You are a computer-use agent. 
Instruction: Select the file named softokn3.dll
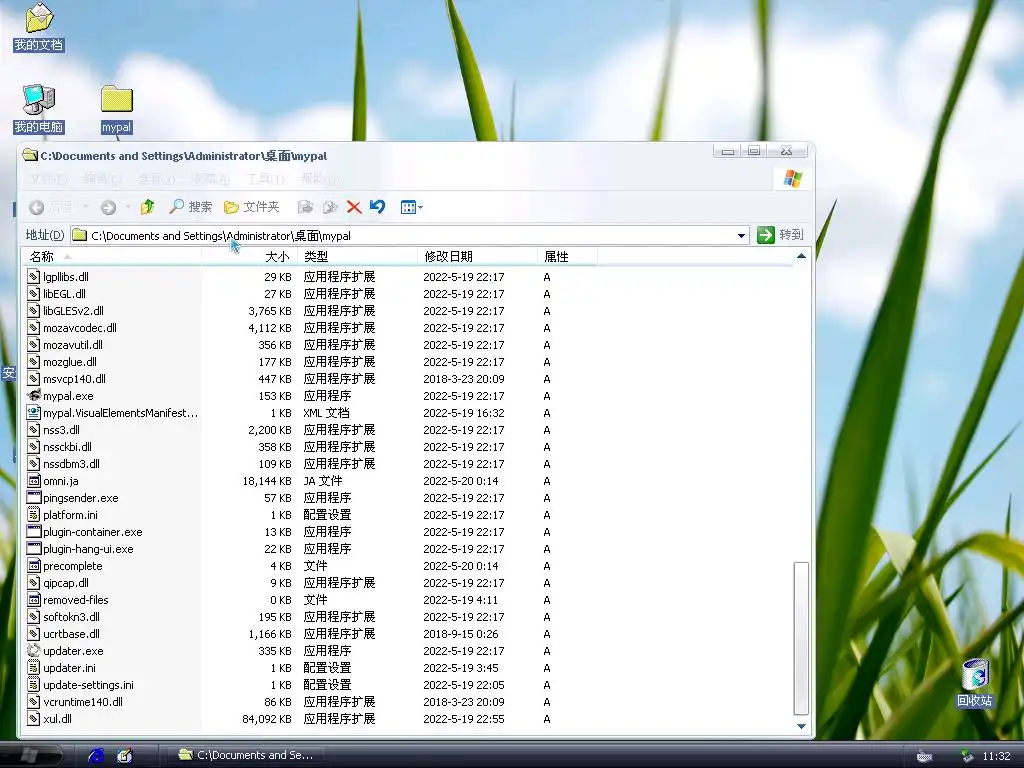tap(71, 616)
